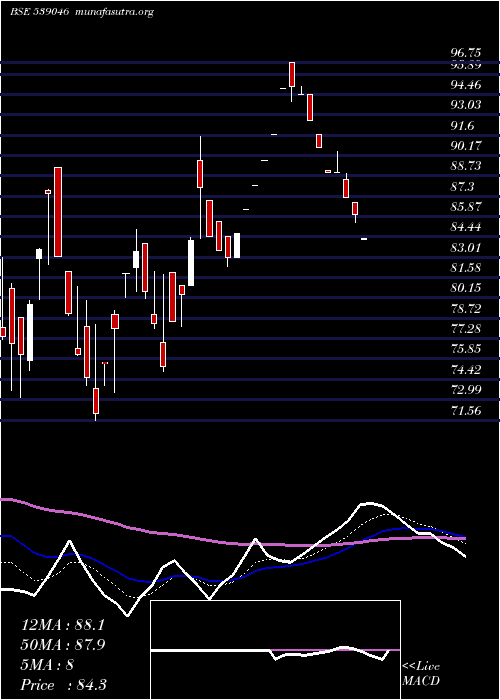Click the Price : 84.3 readout
The height and width of the screenshot is (700, 500).
pos(63,685)
